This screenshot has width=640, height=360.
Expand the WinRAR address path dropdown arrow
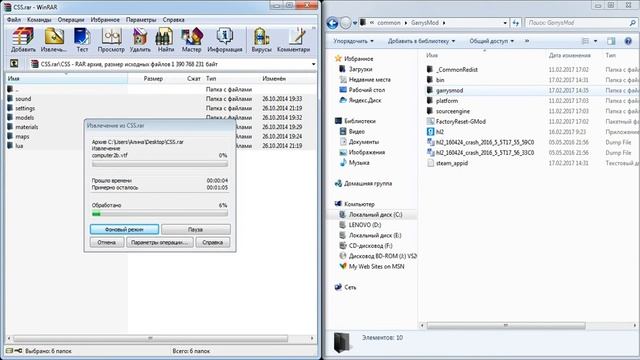[x=313, y=64]
